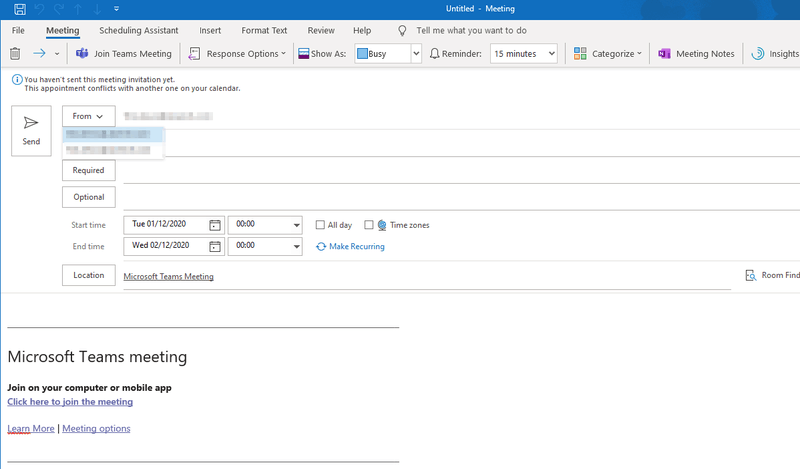
Task: Click the Show As striped icon
Action: tap(304, 54)
